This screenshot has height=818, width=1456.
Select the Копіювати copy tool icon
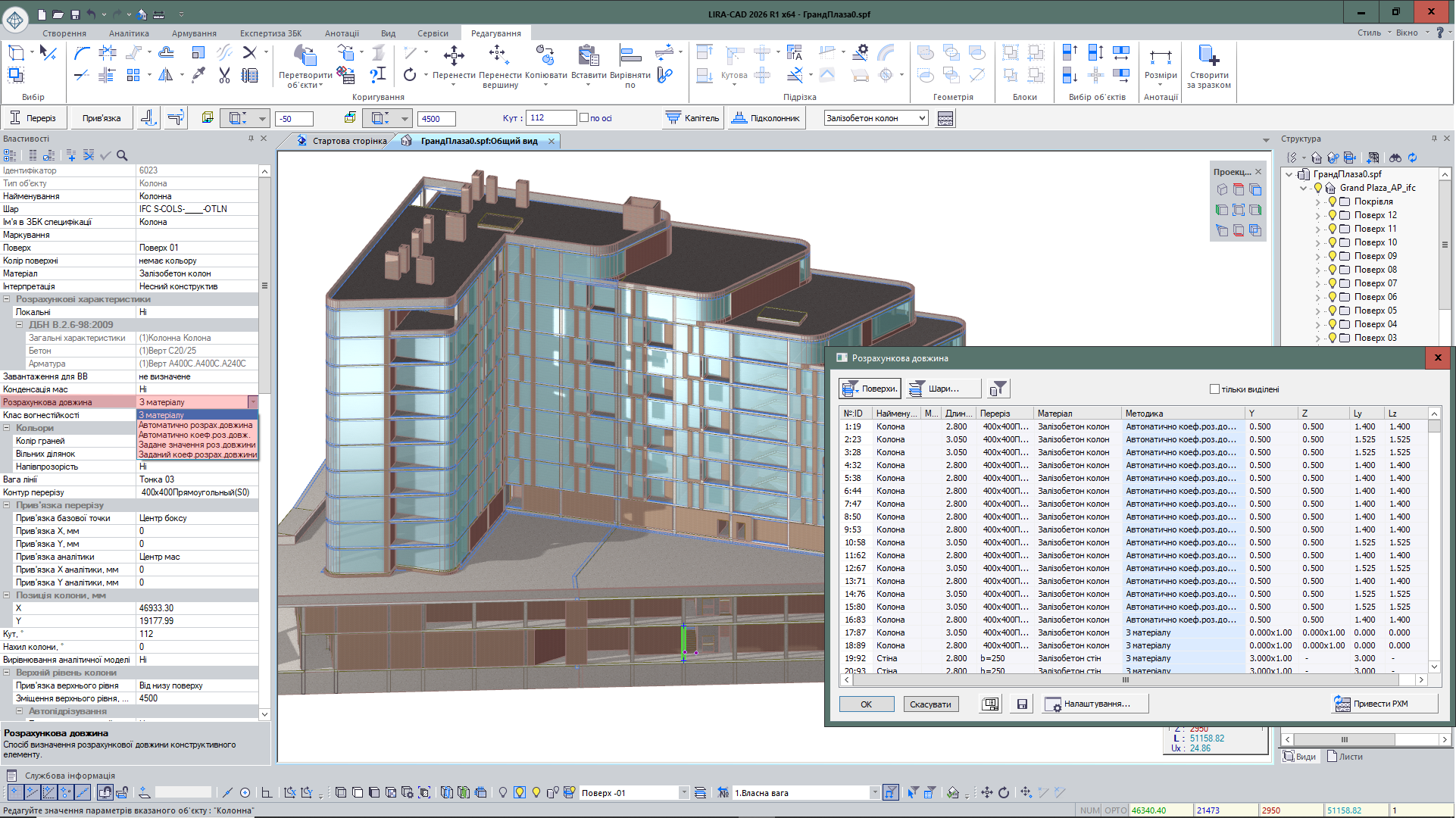pos(545,55)
